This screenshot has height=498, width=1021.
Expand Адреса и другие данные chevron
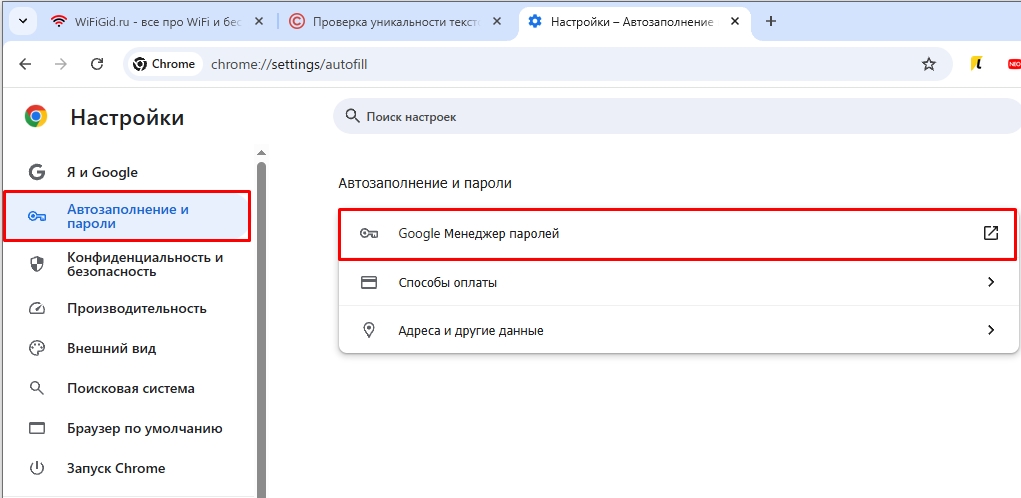coord(991,330)
